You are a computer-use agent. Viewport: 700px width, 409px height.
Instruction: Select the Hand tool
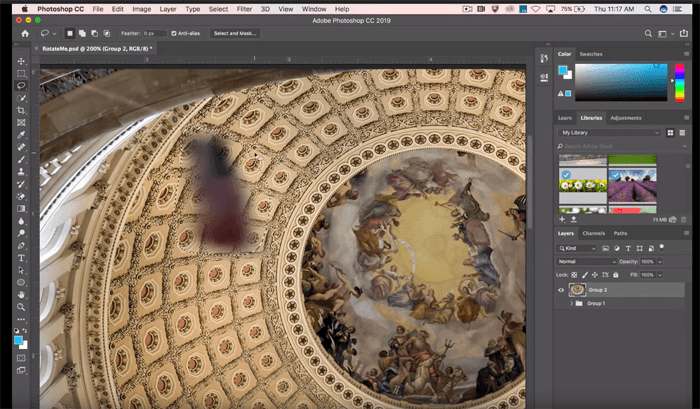pyautogui.click(x=21, y=295)
